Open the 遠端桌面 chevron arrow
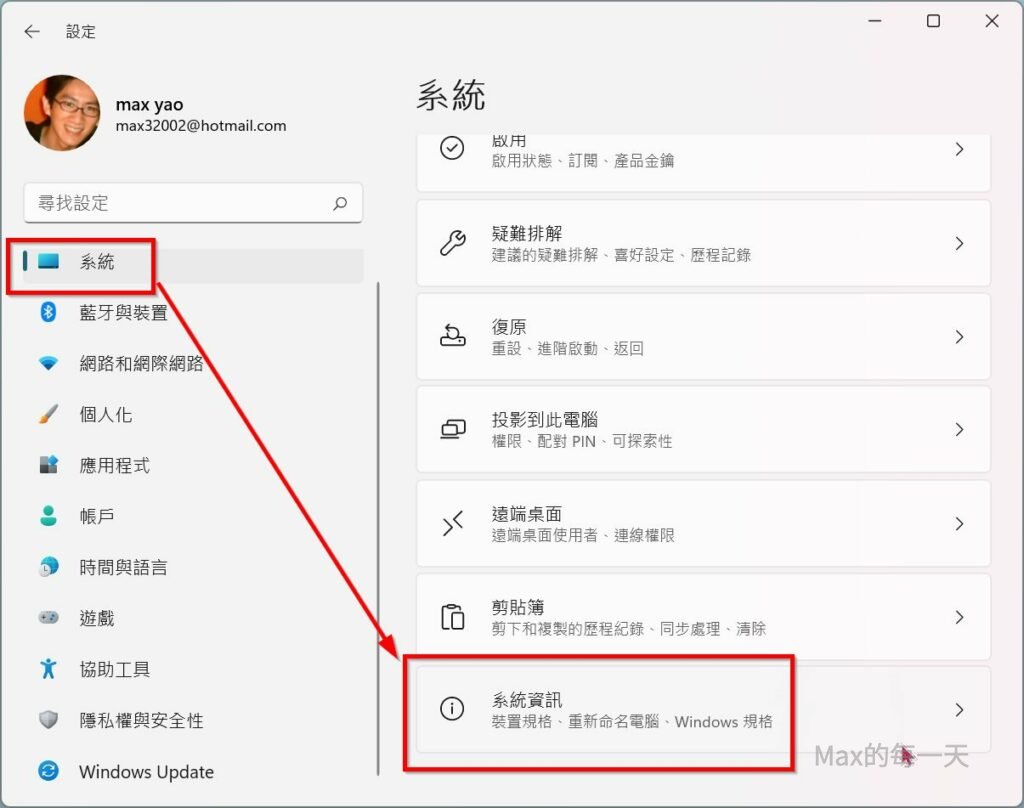Image resolution: width=1024 pixels, height=808 pixels. coord(959,524)
